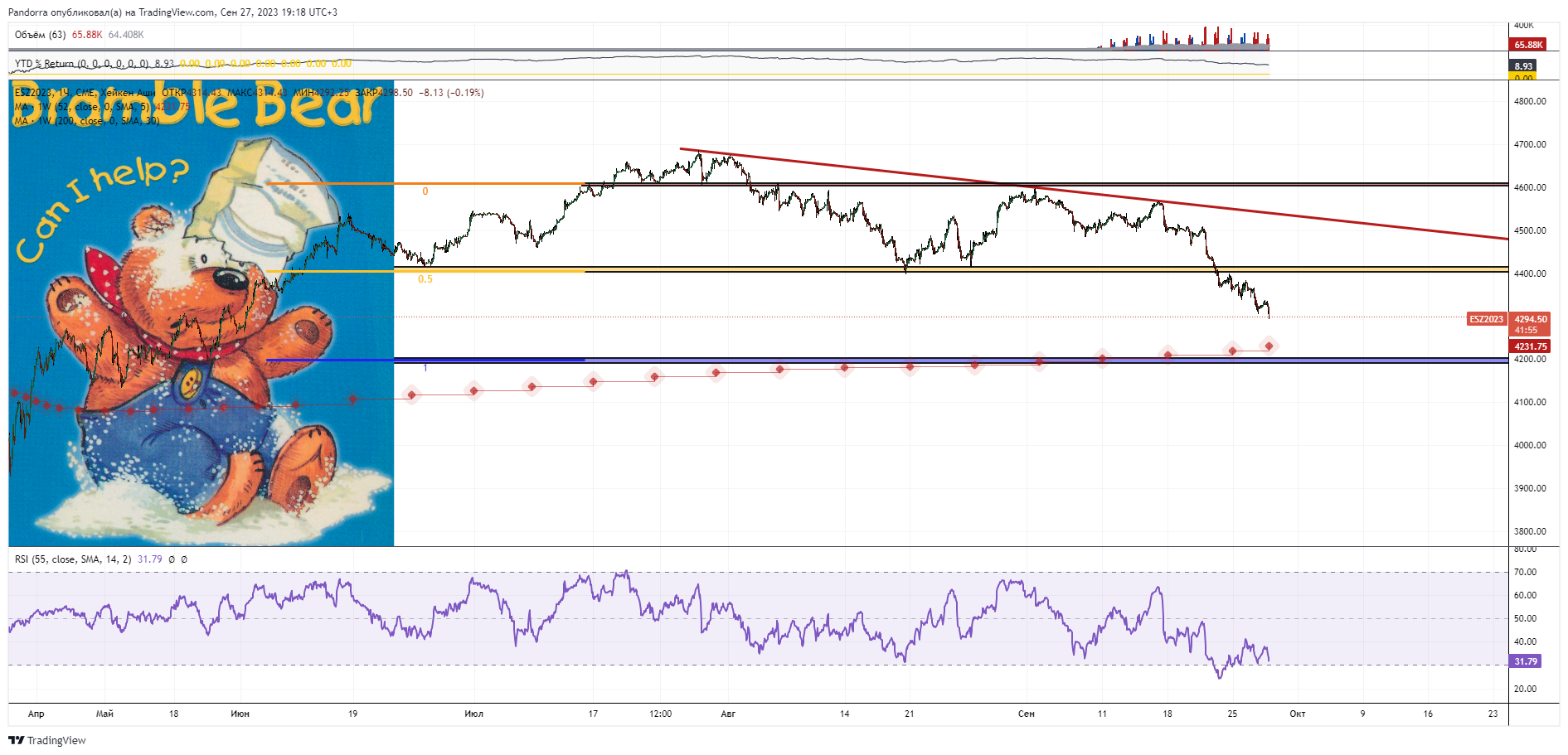Click the Апр date on time axis
The width and height of the screenshot is (1568, 755).
36,714
